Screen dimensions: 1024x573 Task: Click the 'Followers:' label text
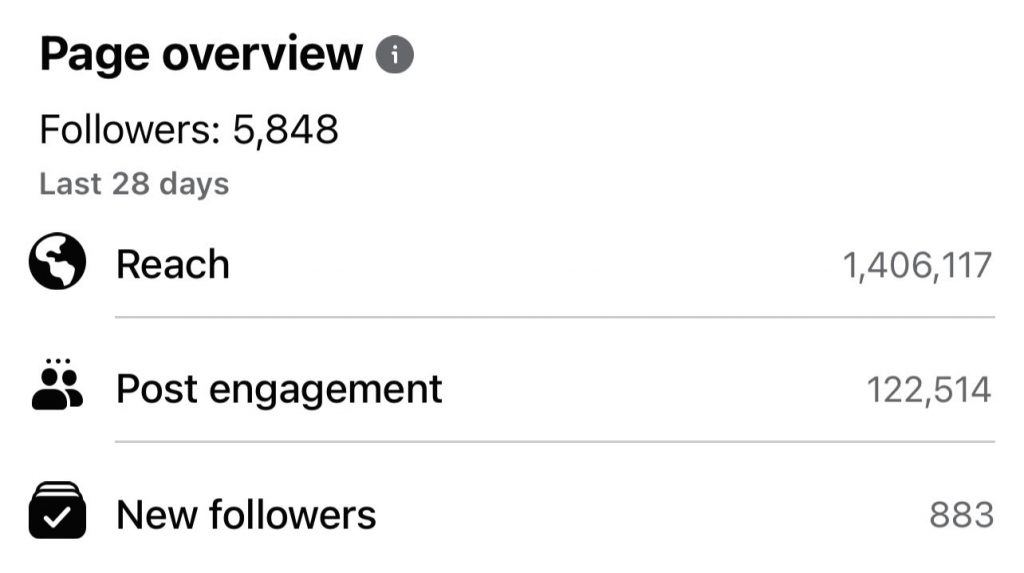131,129
